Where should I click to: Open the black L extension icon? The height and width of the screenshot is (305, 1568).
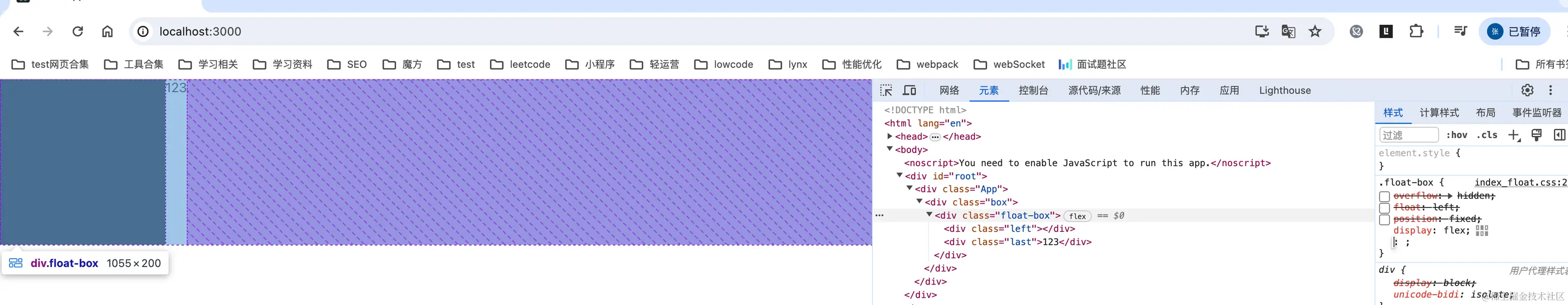pos(1386,32)
